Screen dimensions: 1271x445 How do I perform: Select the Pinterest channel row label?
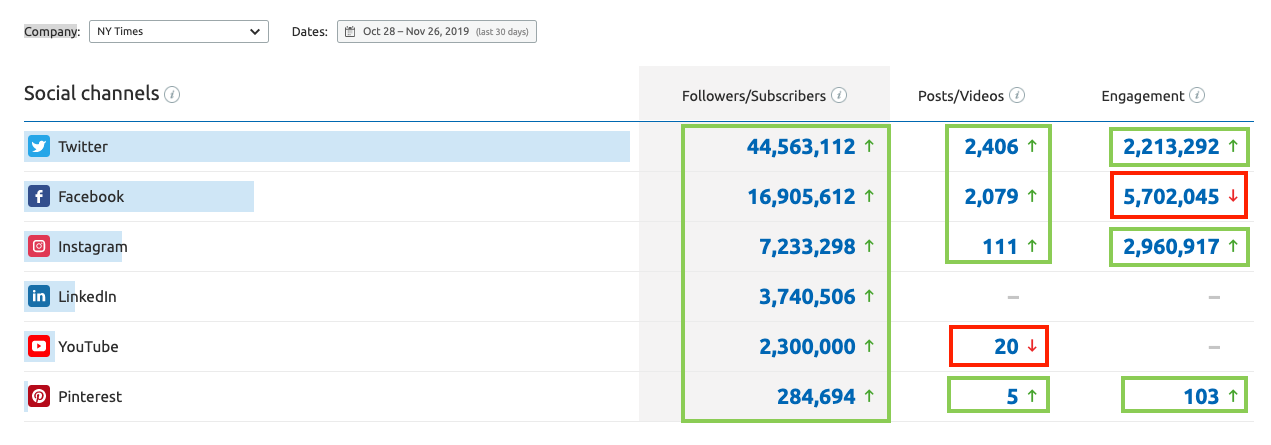tap(90, 397)
